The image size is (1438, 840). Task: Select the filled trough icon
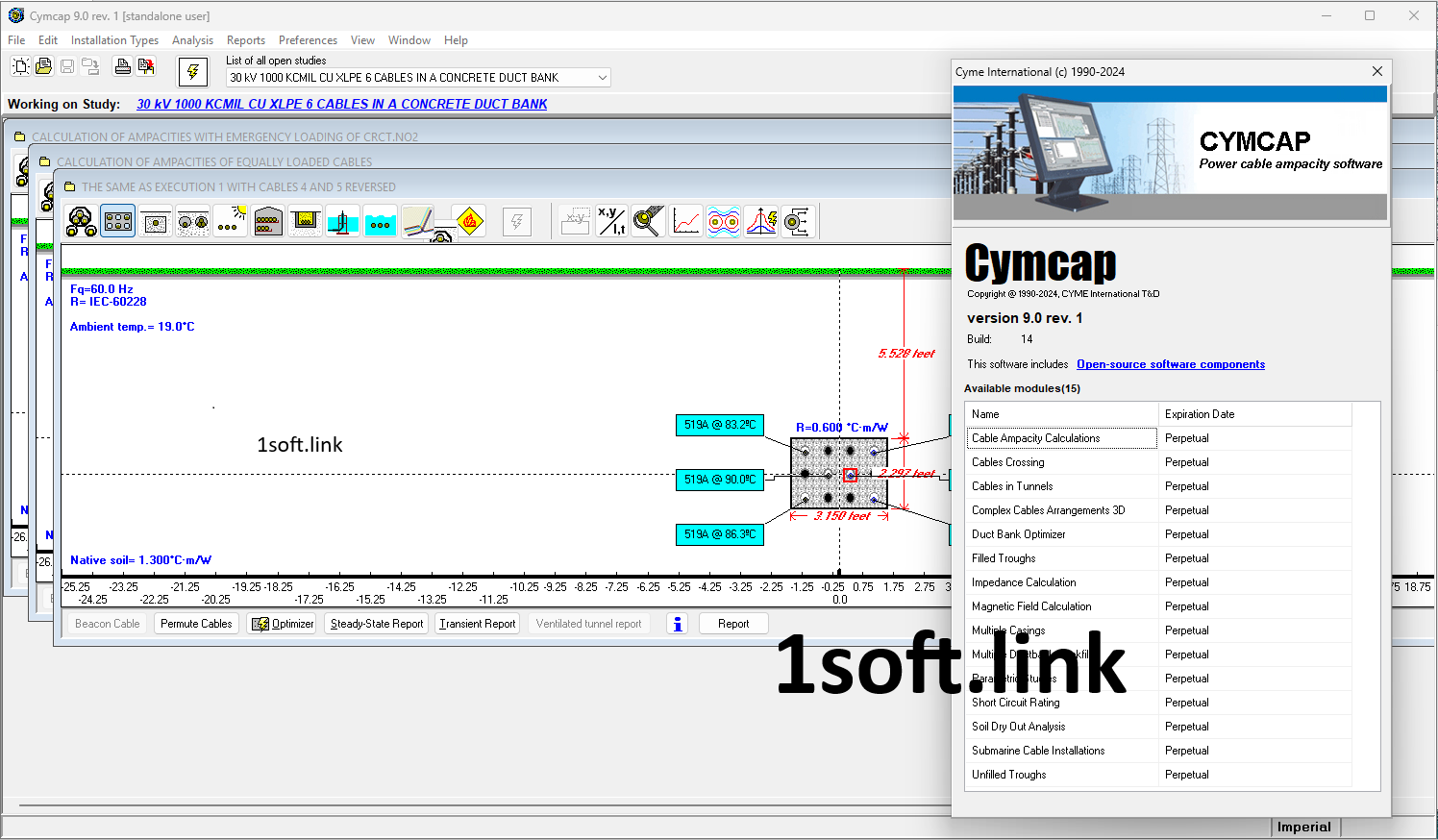306,222
